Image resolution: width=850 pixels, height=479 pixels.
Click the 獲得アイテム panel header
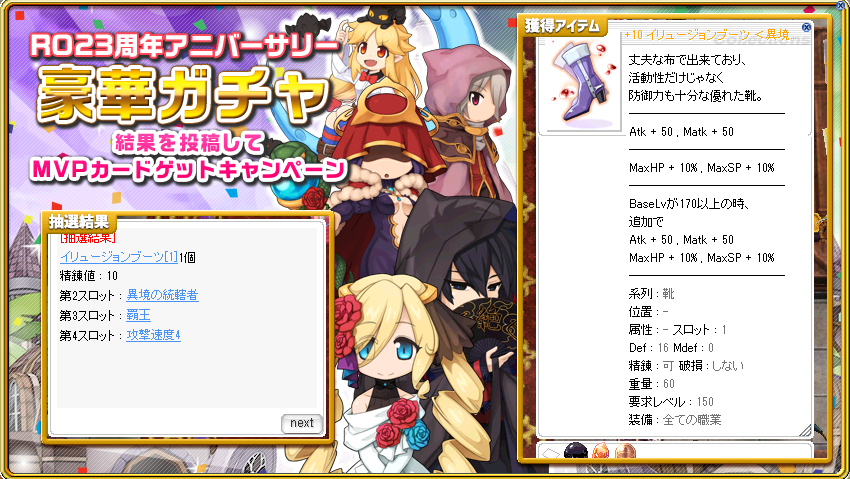(562, 25)
